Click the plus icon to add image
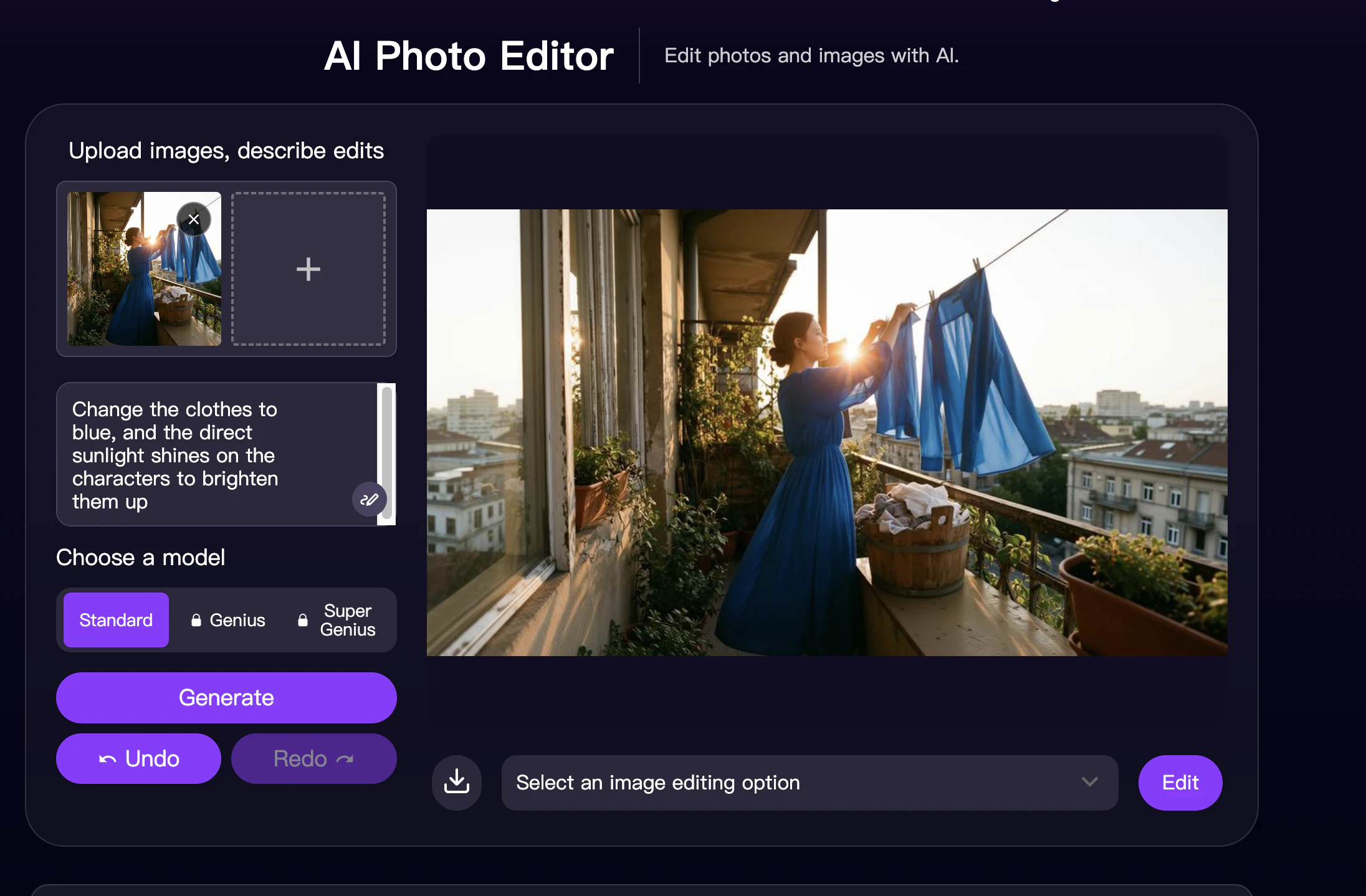 pos(308,269)
